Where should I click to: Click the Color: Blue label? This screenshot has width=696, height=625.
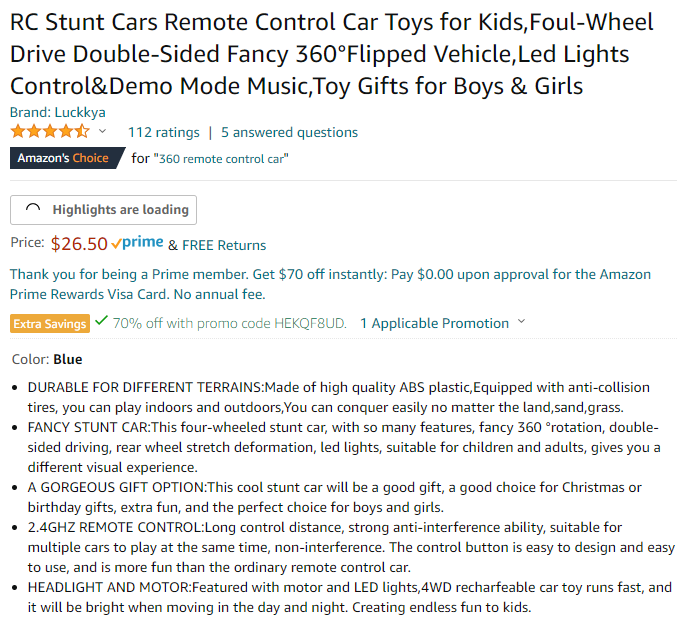click(x=47, y=359)
